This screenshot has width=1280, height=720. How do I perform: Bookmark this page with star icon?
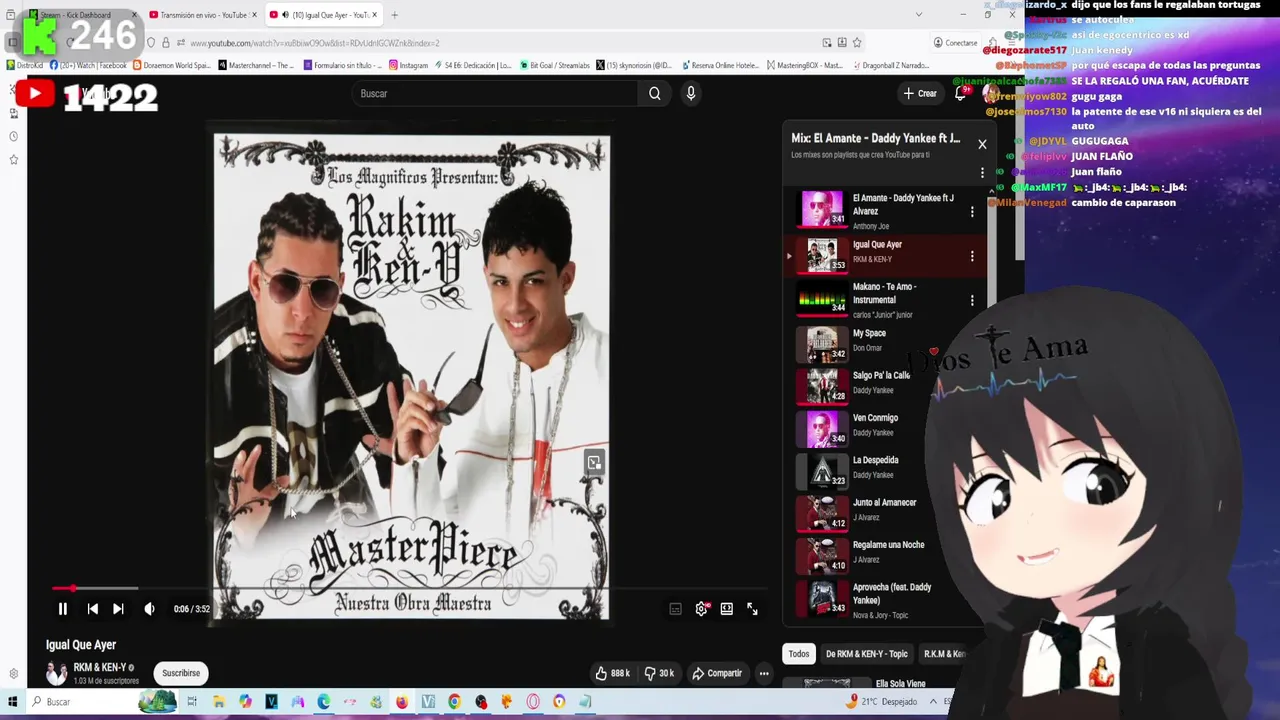point(857,43)
